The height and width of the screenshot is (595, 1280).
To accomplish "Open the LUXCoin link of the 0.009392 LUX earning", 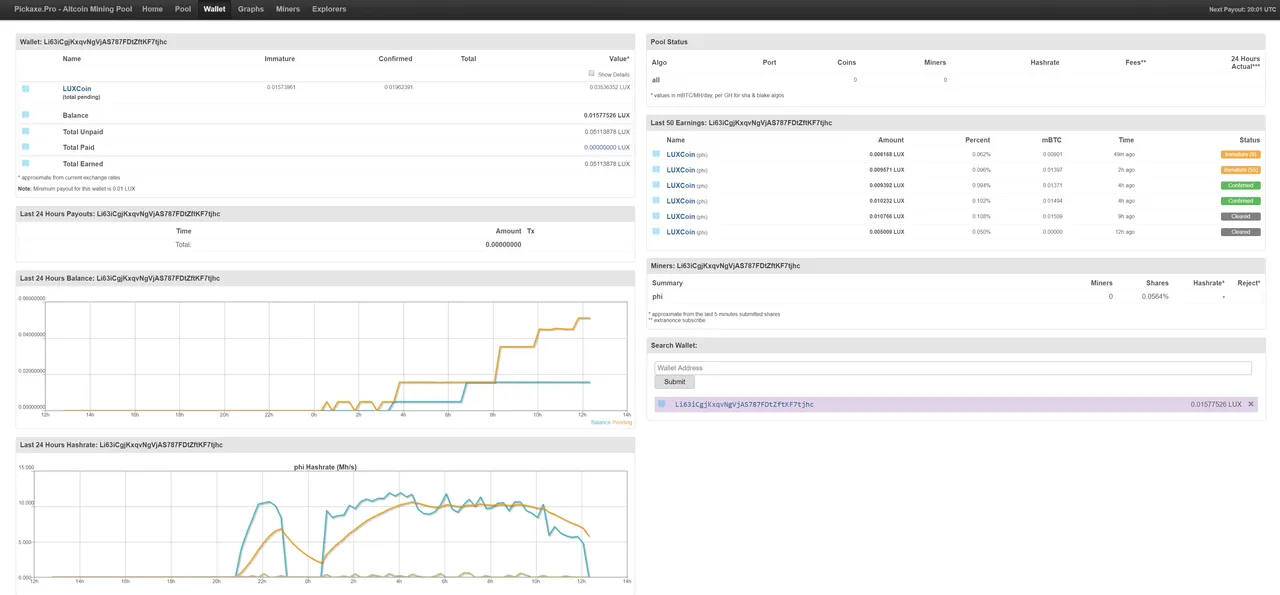I will pyautogui.click(x=681, y=186).
